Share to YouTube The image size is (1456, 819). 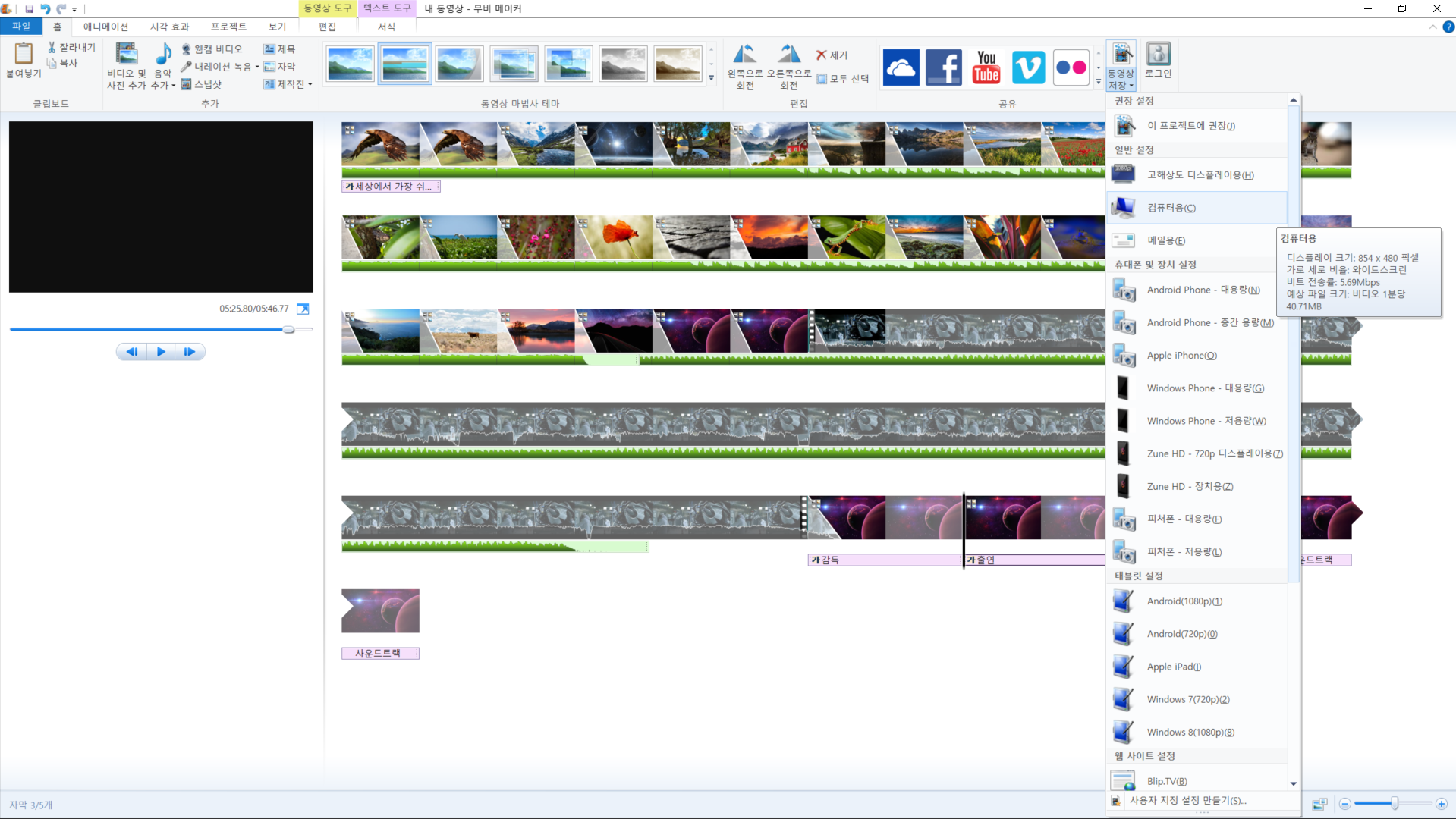pos(986,67)
